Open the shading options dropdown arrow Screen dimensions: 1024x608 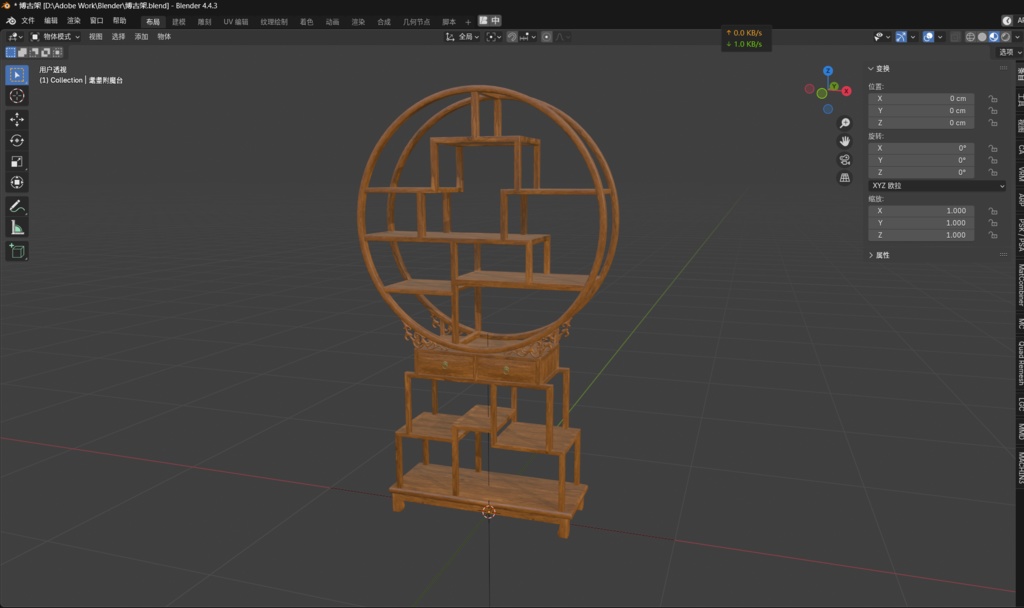click(x=1017, y=37)
